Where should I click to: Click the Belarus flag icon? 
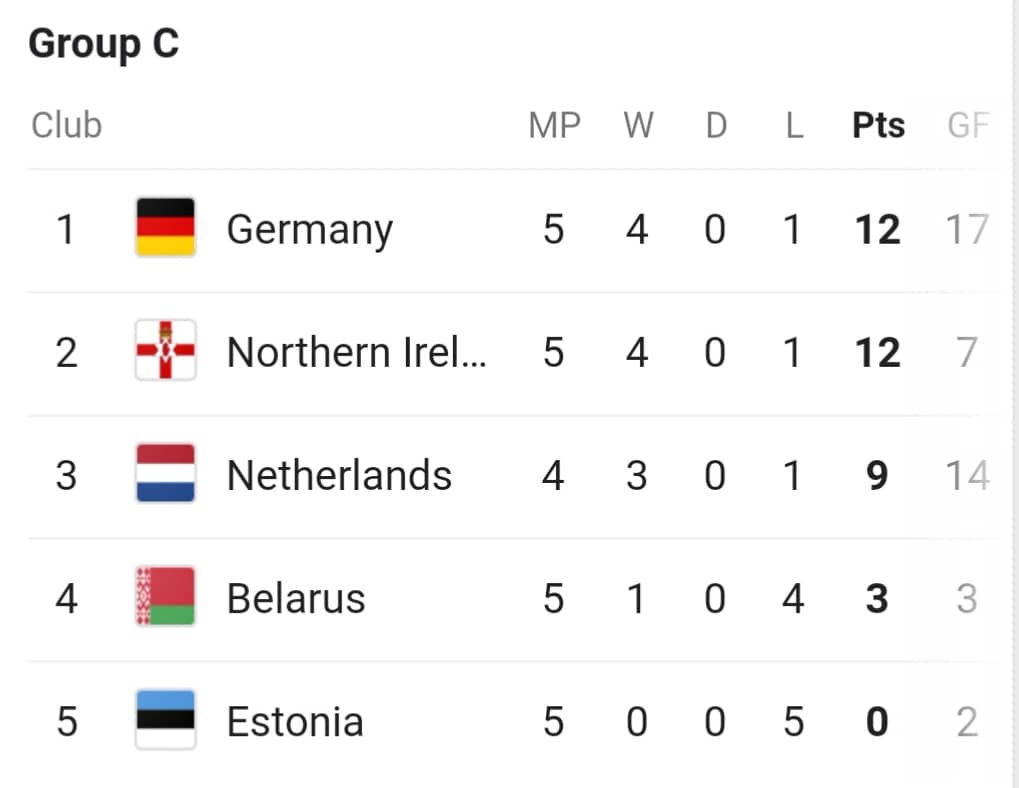[165, 596]
